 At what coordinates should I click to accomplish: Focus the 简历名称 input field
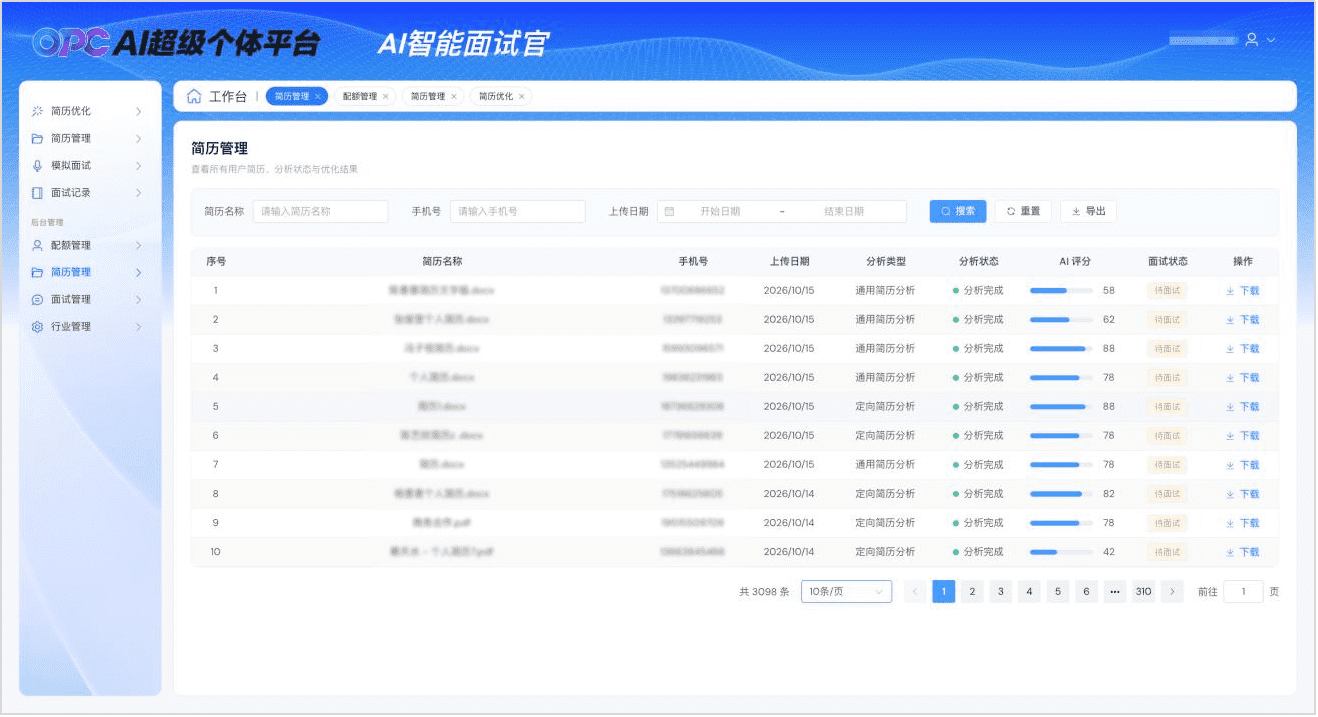[x=320, y=211]
